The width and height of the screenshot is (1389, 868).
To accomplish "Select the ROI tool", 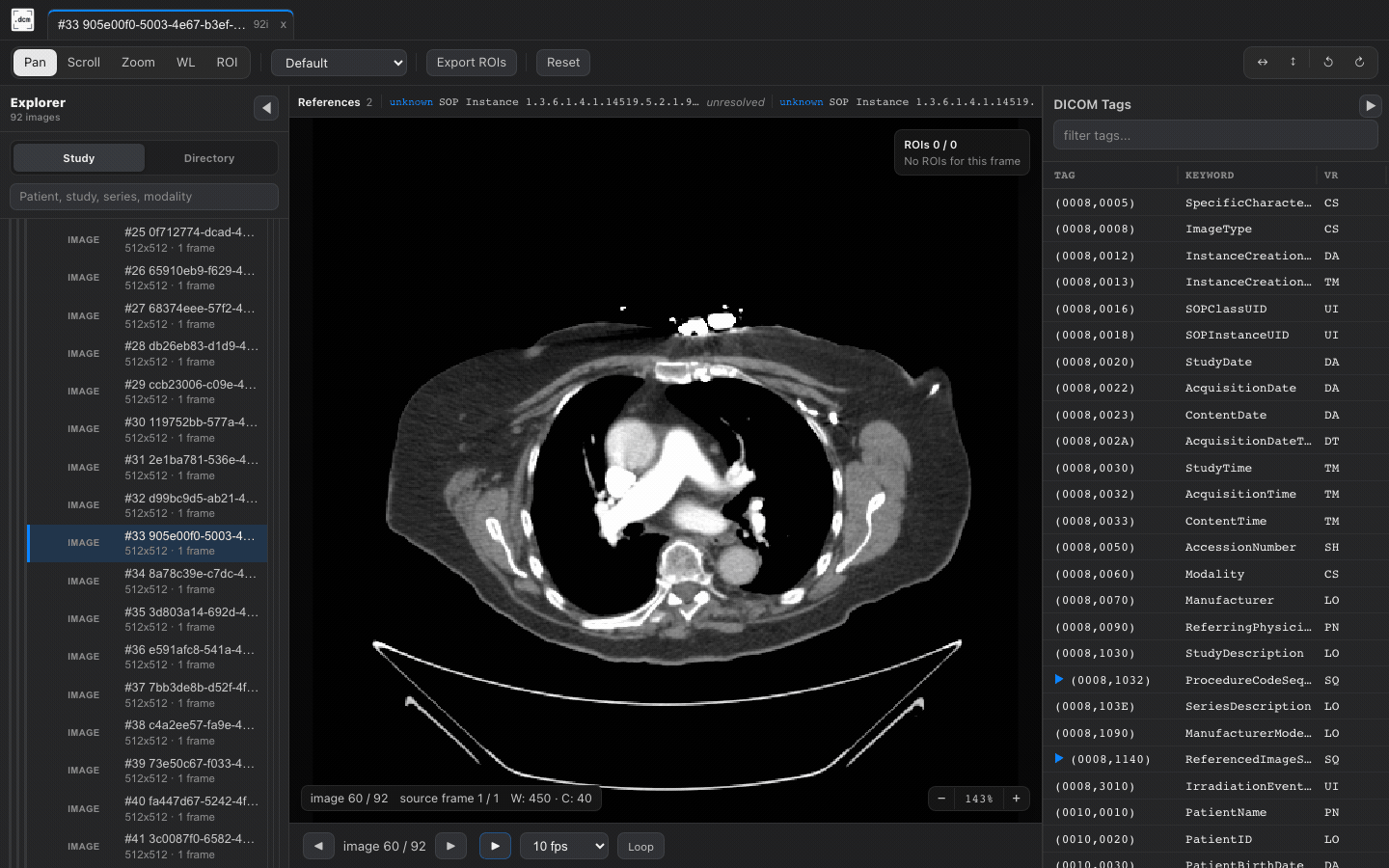I will pos(227,63).
